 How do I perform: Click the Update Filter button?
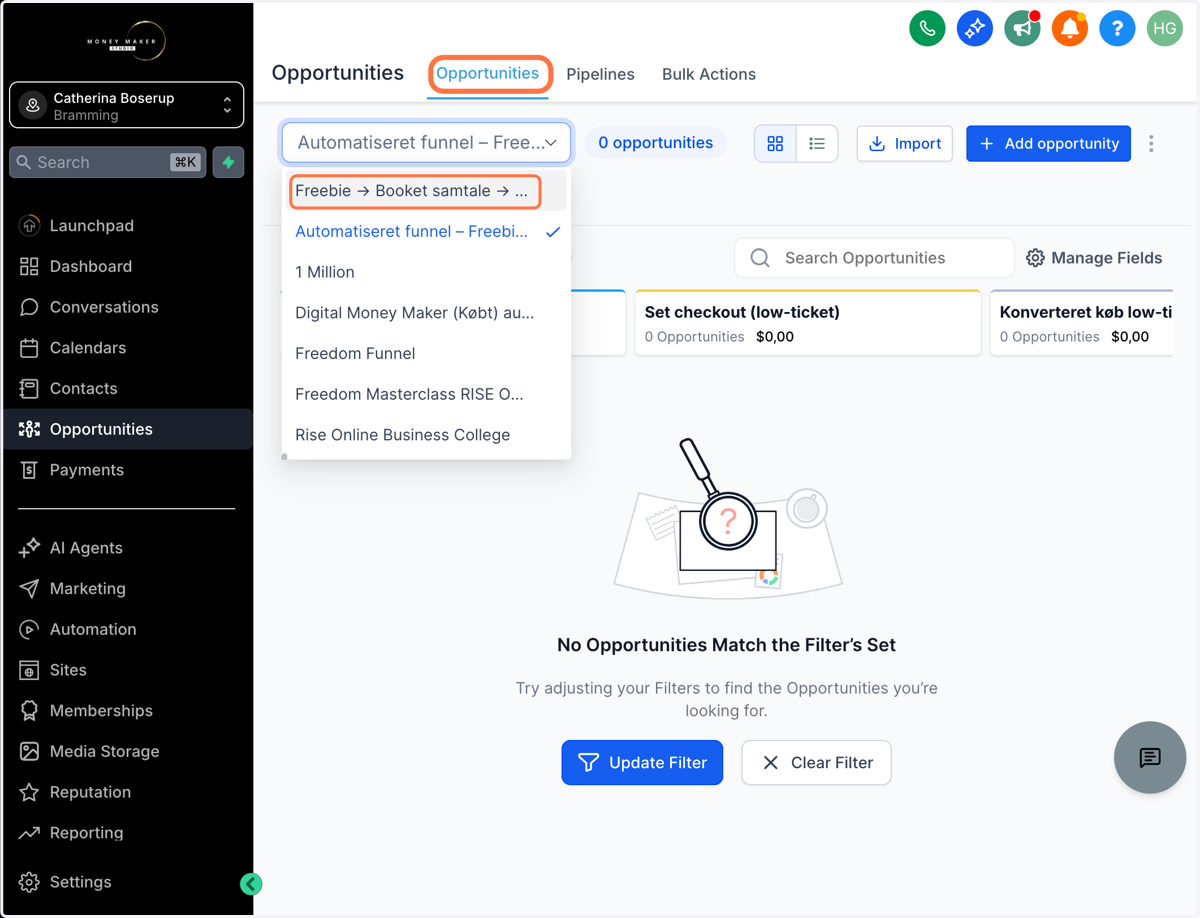coord(642,763)
